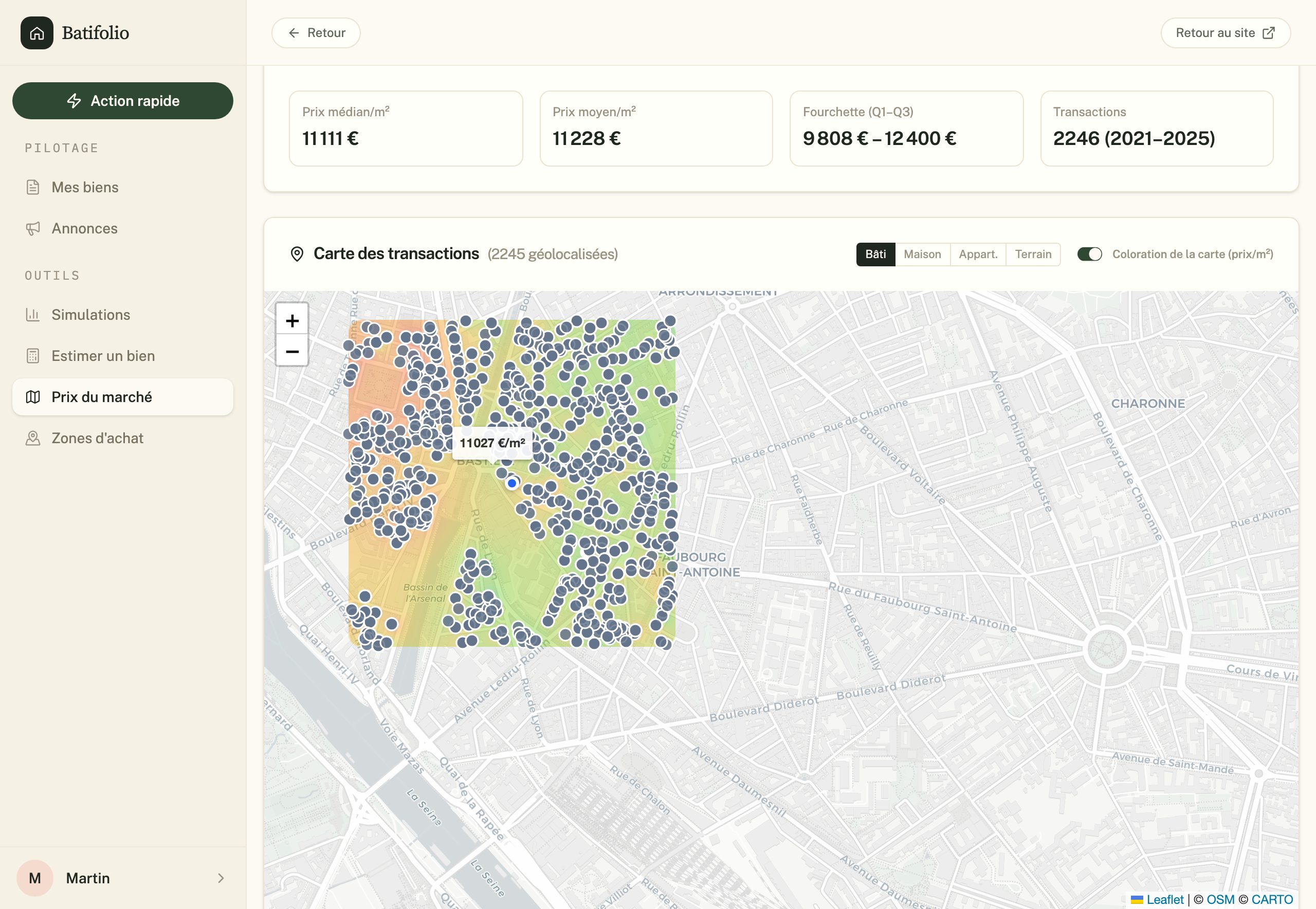Click the Martin user name

coord(88,878)
